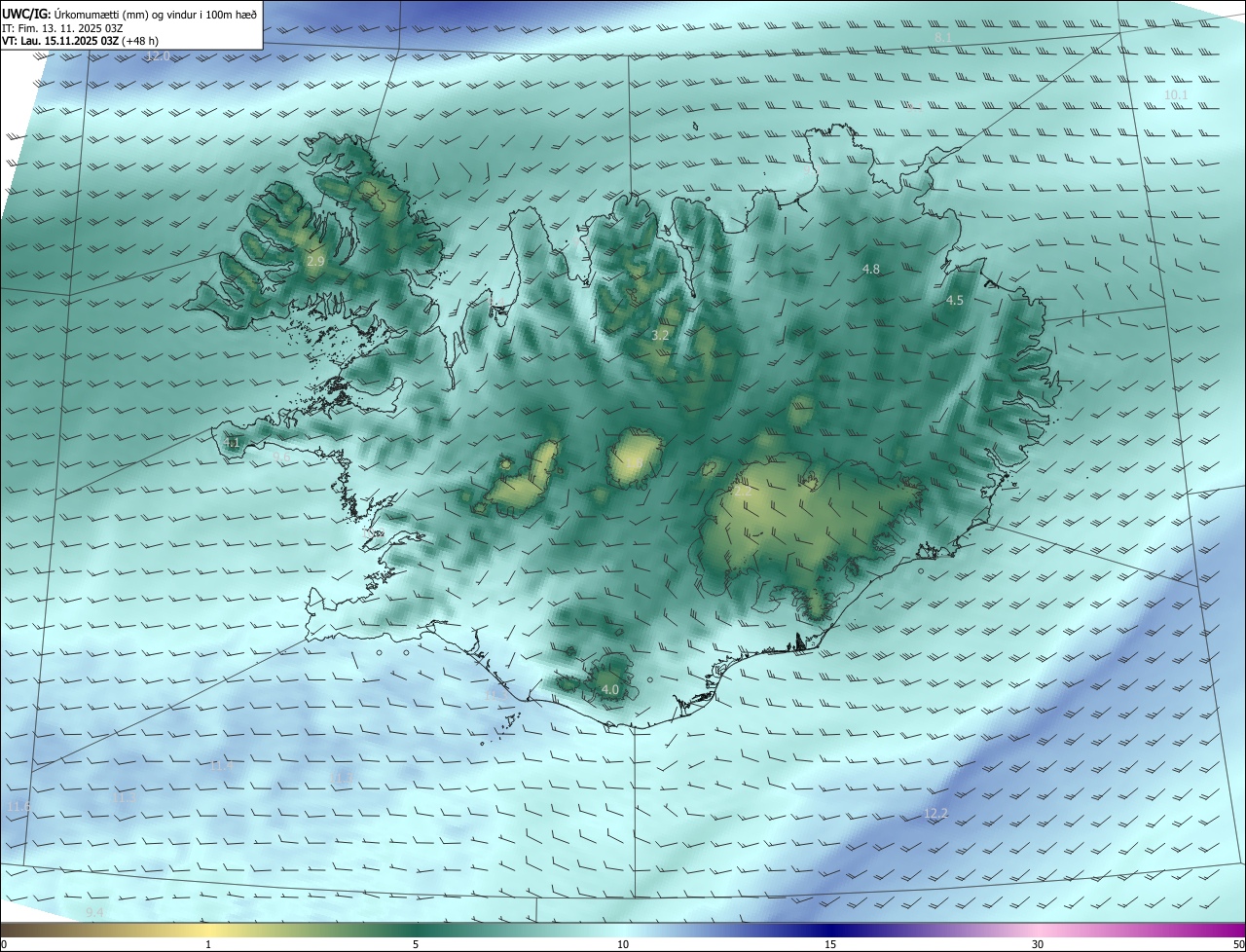This screenshot has width=1246, height=952.
Task: Click the colour scale tick label 10
Action: pos(623,944)
